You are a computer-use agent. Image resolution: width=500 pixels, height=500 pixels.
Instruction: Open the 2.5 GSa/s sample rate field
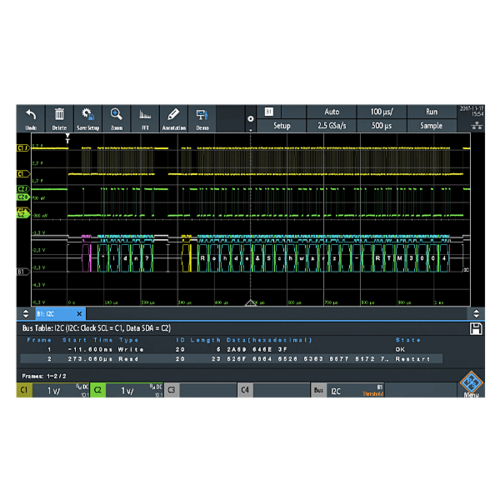(x=332, y=126)
